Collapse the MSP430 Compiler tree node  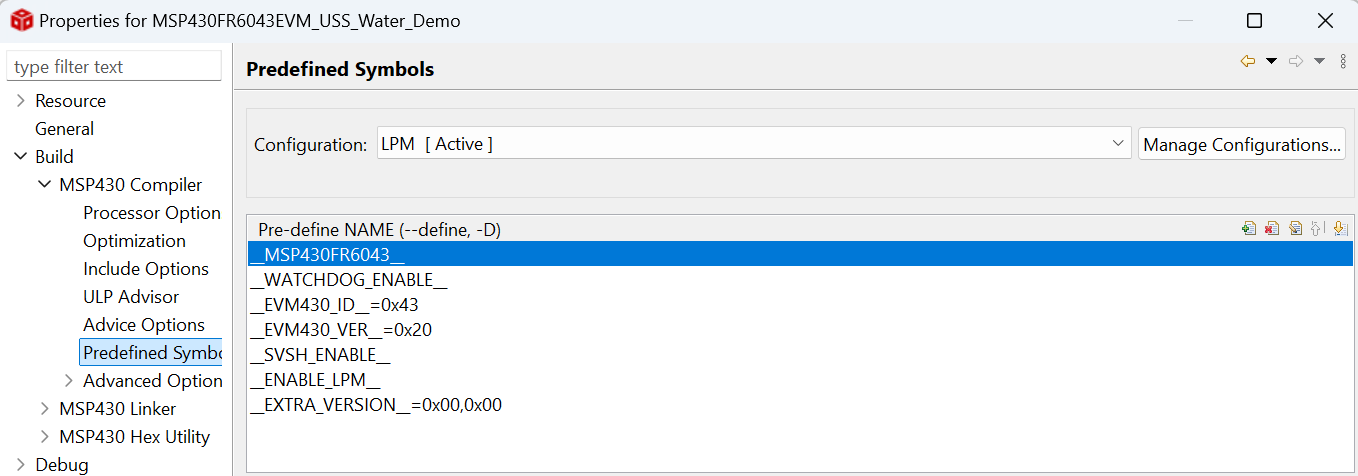[x=44, y=185]
